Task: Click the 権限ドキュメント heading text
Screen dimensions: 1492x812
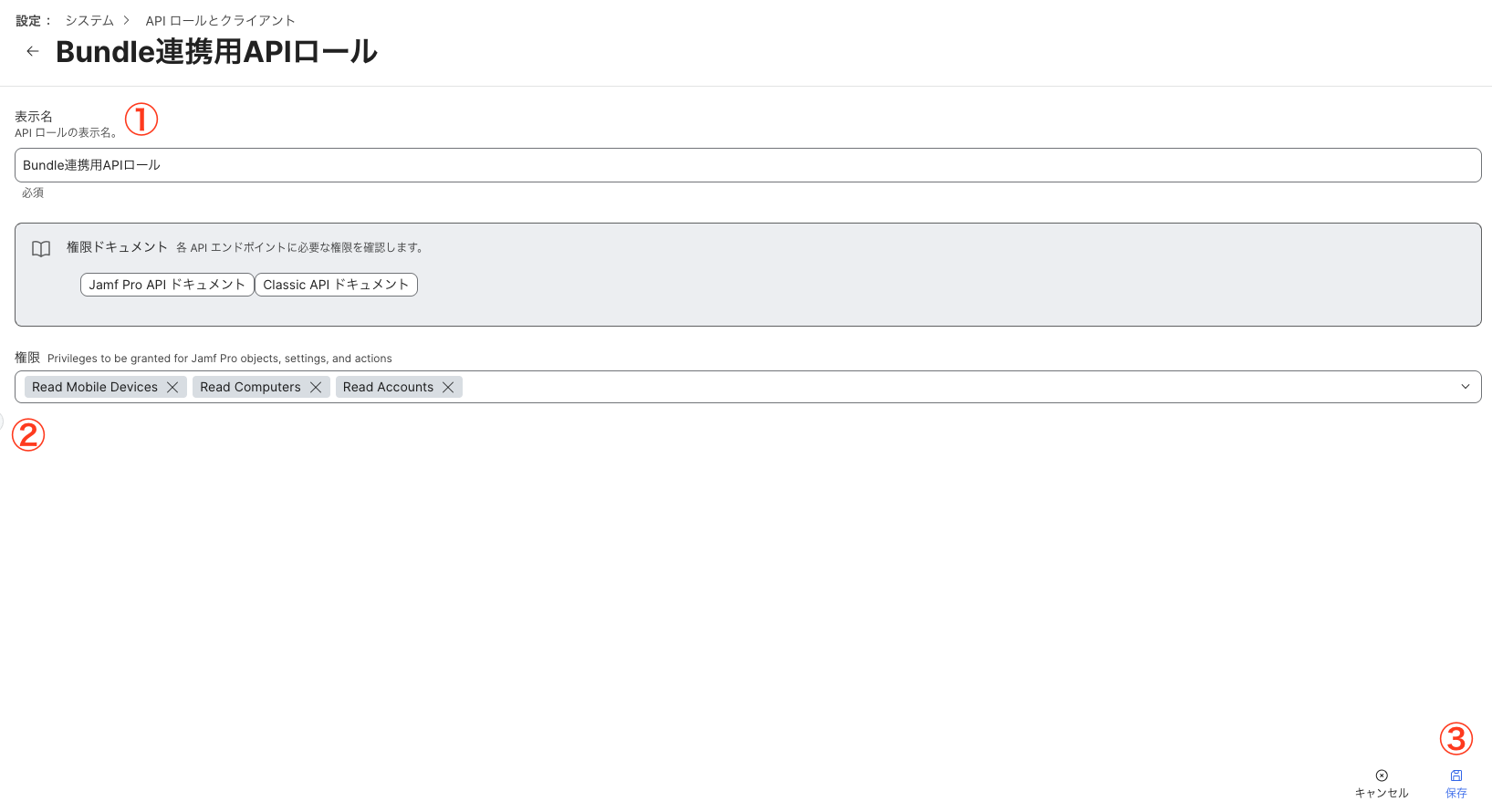Action: (x=117, y=247)
